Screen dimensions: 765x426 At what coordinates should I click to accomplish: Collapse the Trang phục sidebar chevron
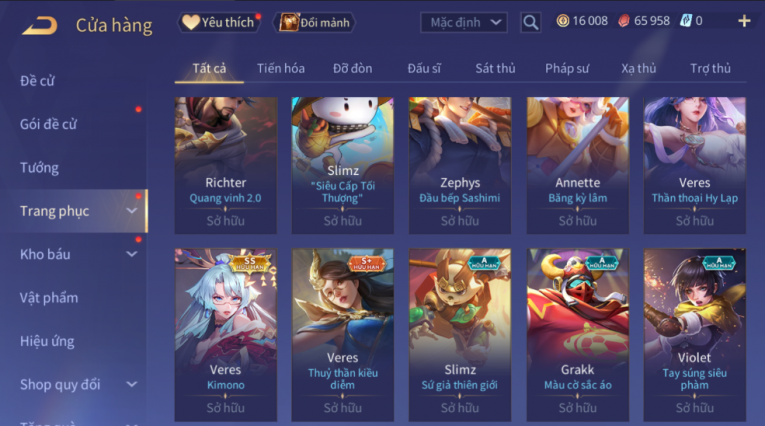coord(132,211)
